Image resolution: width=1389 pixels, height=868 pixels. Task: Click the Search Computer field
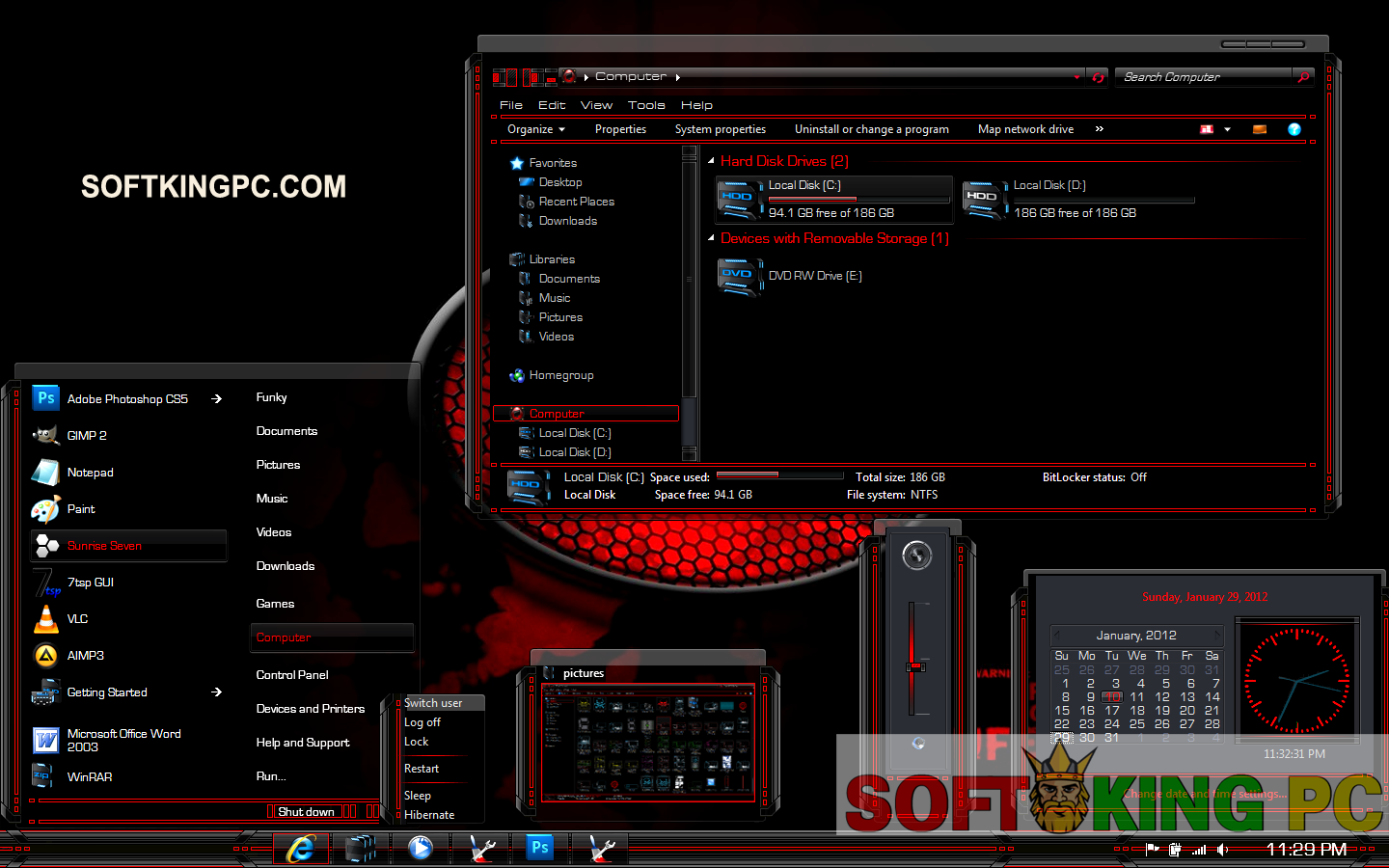tap(1204, 77)
